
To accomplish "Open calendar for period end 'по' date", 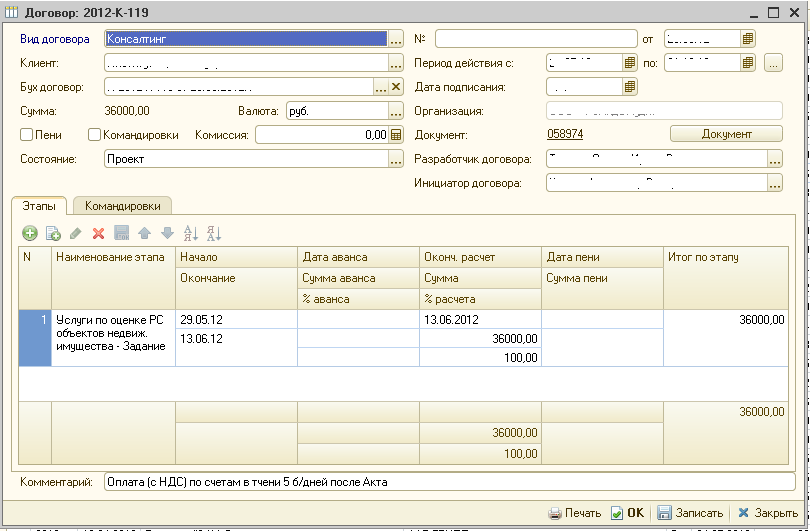I will coord(747,63).
